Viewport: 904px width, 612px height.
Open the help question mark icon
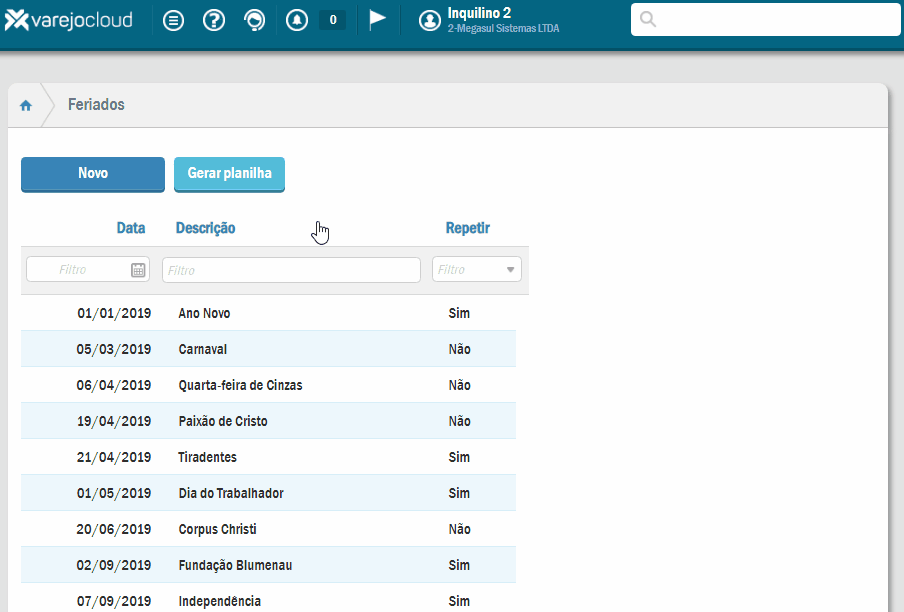[x=214, y=20]
